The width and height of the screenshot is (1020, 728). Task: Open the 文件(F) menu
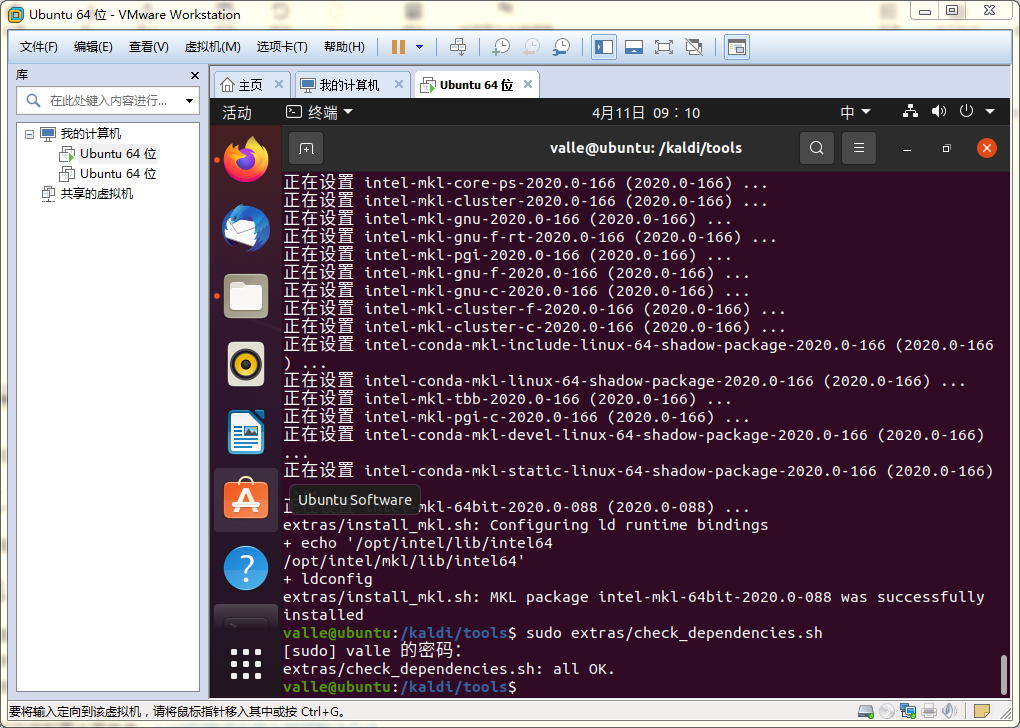38,47
